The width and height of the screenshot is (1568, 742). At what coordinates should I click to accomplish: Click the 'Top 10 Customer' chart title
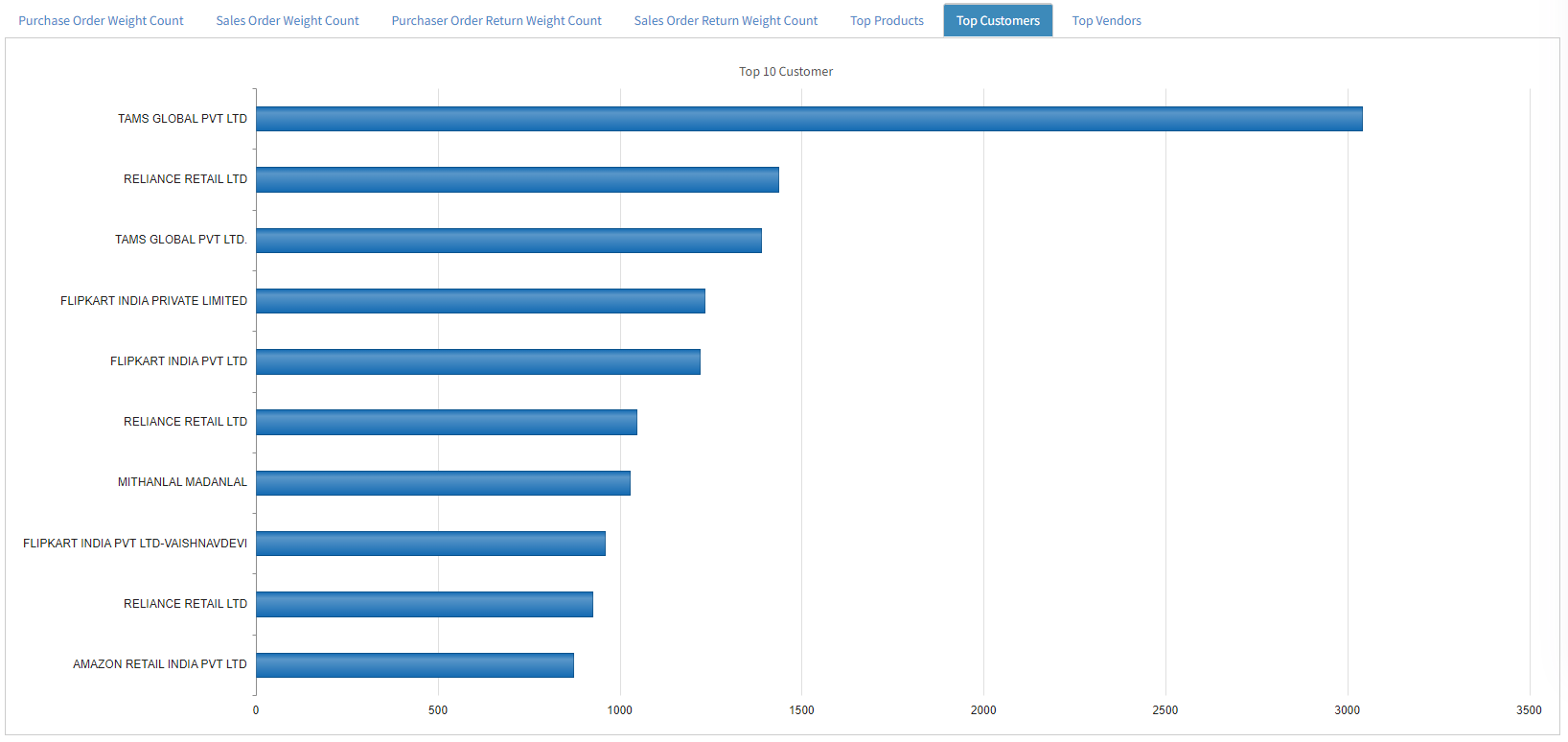point(786,72)
